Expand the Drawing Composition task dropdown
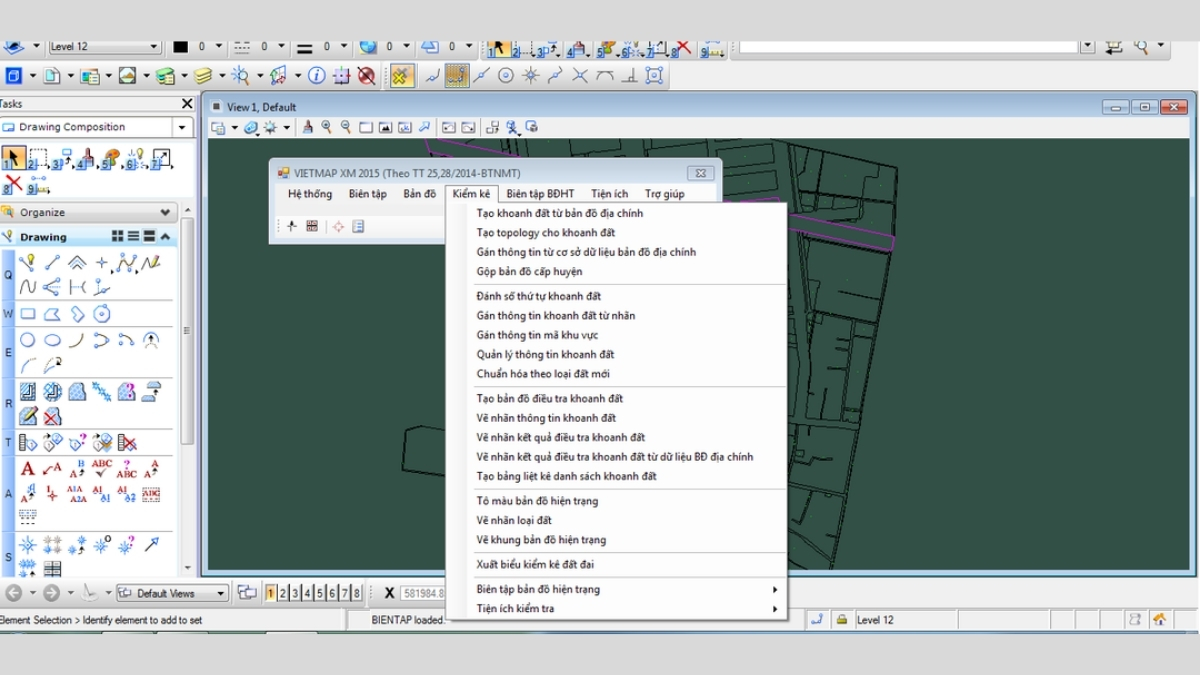The image size is (1200, 675). click(182, 127)
